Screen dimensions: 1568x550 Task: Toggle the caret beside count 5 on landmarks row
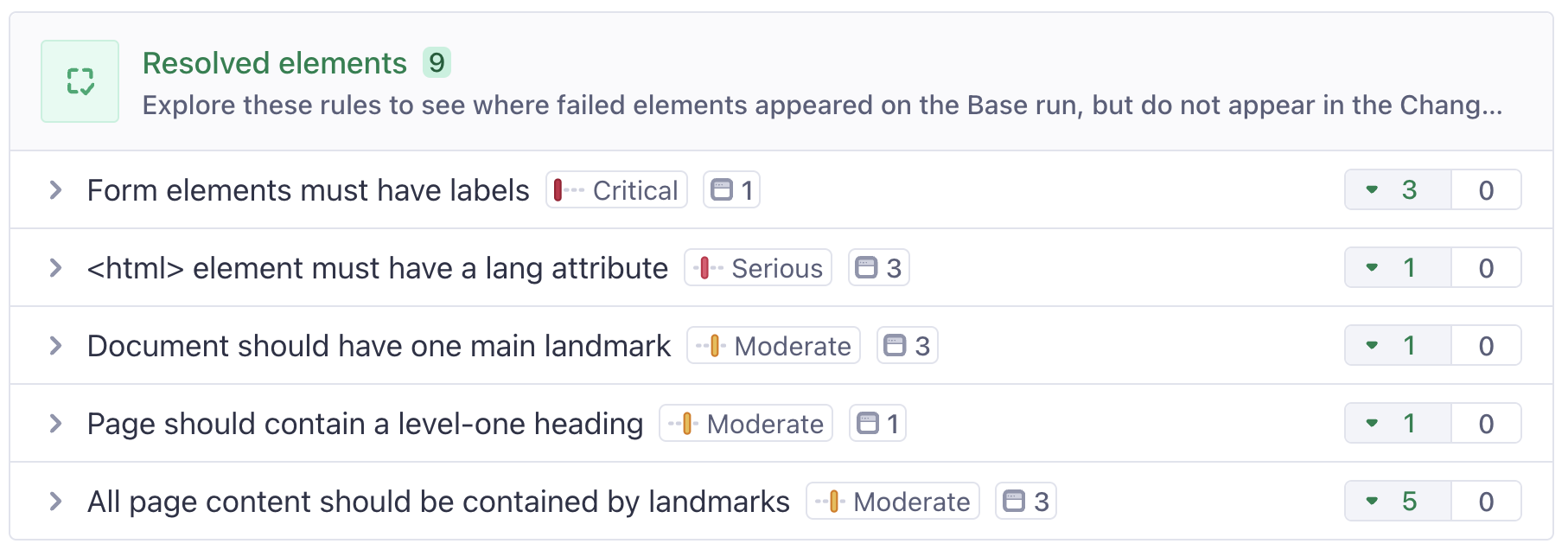[x=1373, y=501]
